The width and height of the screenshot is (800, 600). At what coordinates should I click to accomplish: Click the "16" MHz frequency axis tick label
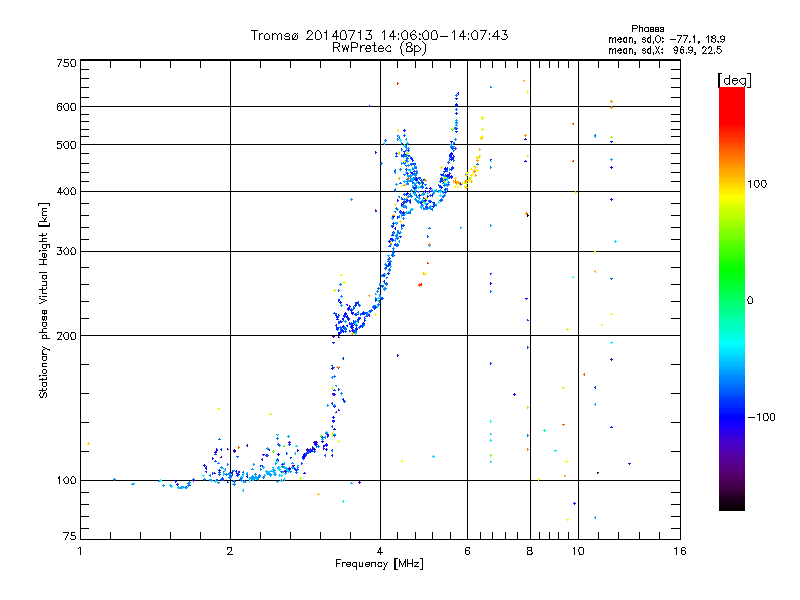coord(680,551)
